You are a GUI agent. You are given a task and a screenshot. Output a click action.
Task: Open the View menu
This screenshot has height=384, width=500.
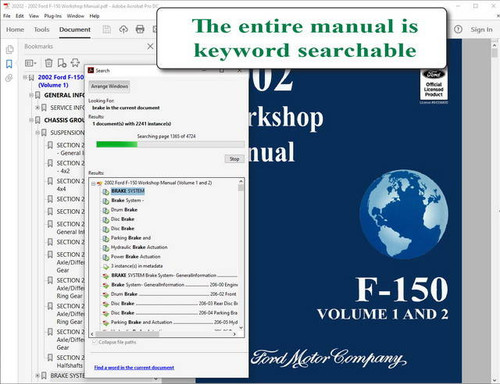pyautogui.click(x=34, y=16)
